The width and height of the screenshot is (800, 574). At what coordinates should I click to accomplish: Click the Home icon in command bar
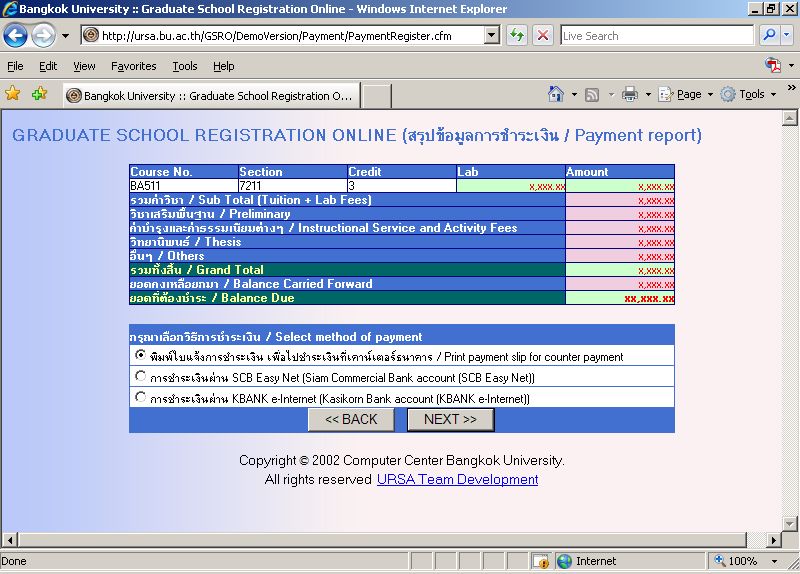coord(556,94)
